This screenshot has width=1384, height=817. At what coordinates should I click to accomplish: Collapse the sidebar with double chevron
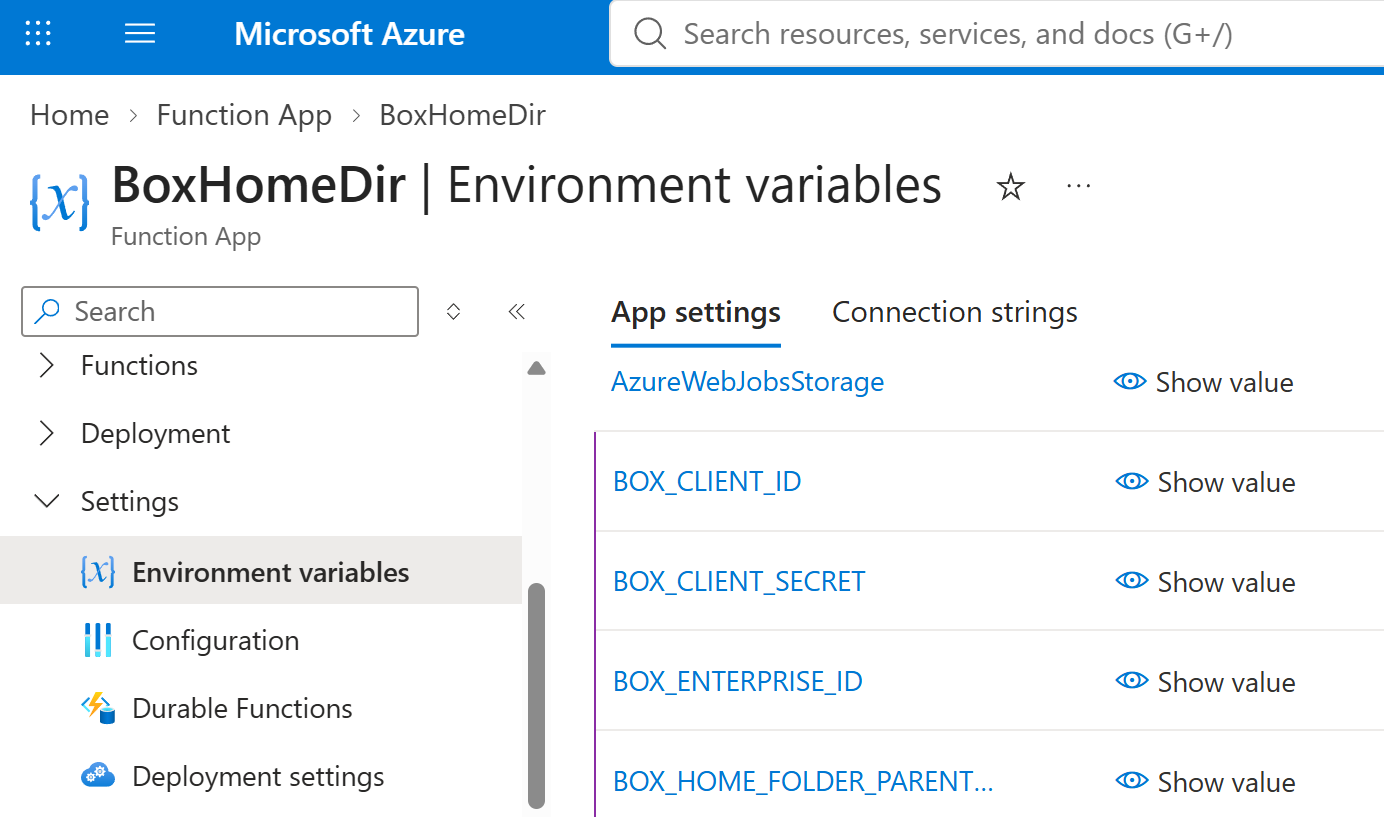[516, 312]
